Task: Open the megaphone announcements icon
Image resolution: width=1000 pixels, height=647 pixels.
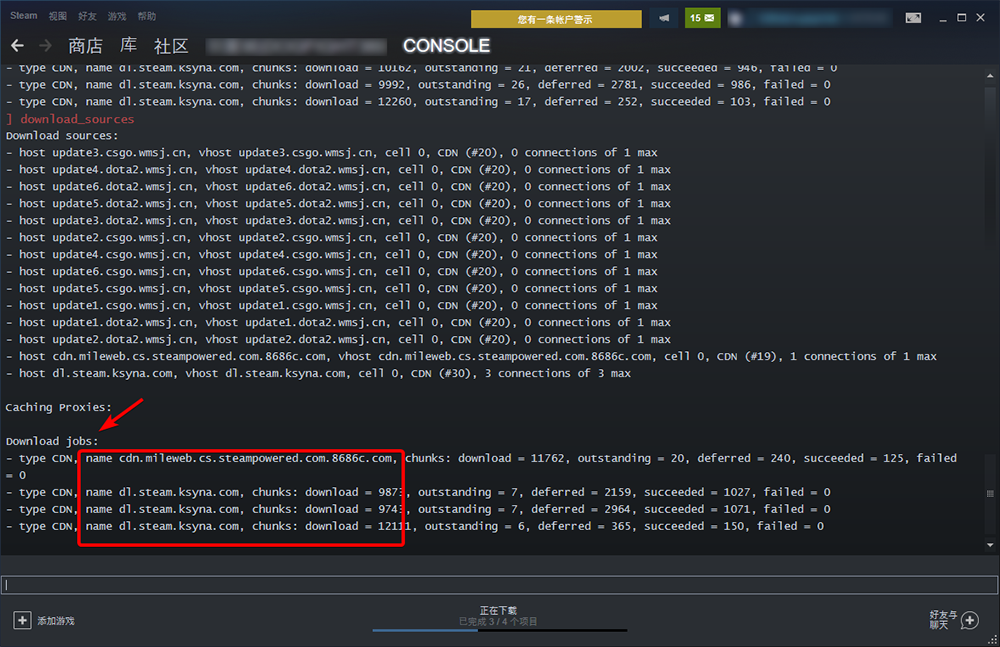Action: pyautogui.click(x=664, y=18)
